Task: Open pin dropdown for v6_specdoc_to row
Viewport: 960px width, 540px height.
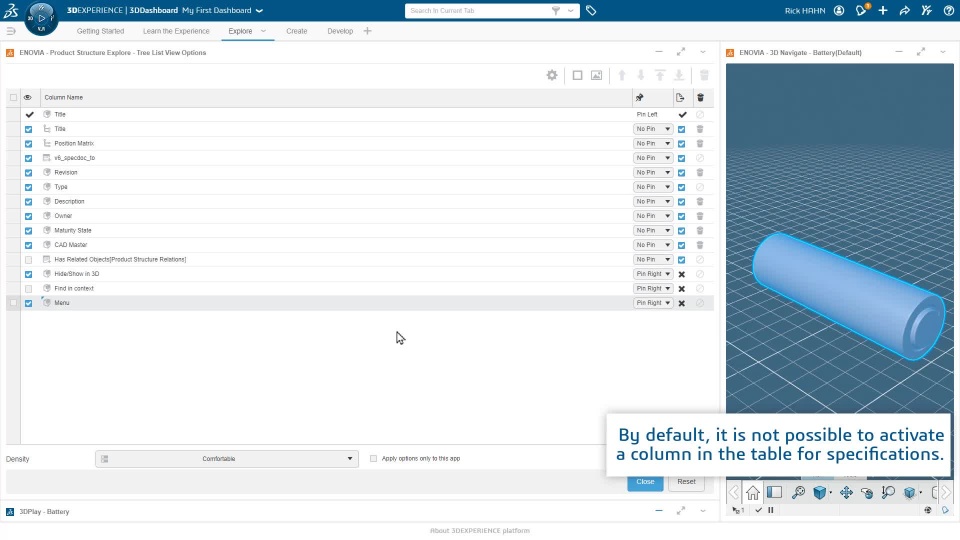Action: click(x=653, y=158)
